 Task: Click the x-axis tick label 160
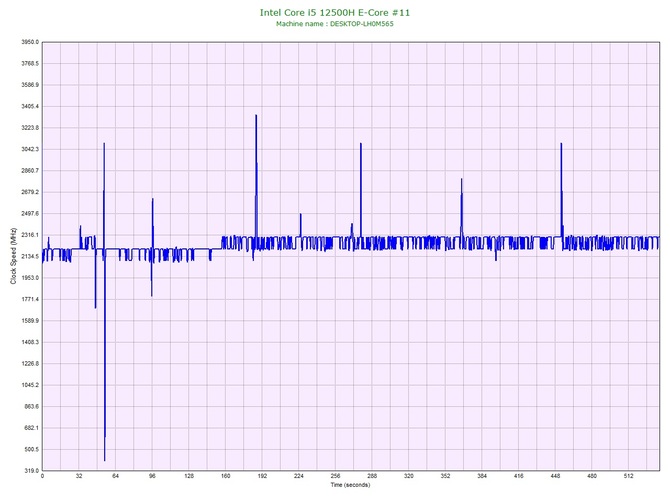point(226,476)
